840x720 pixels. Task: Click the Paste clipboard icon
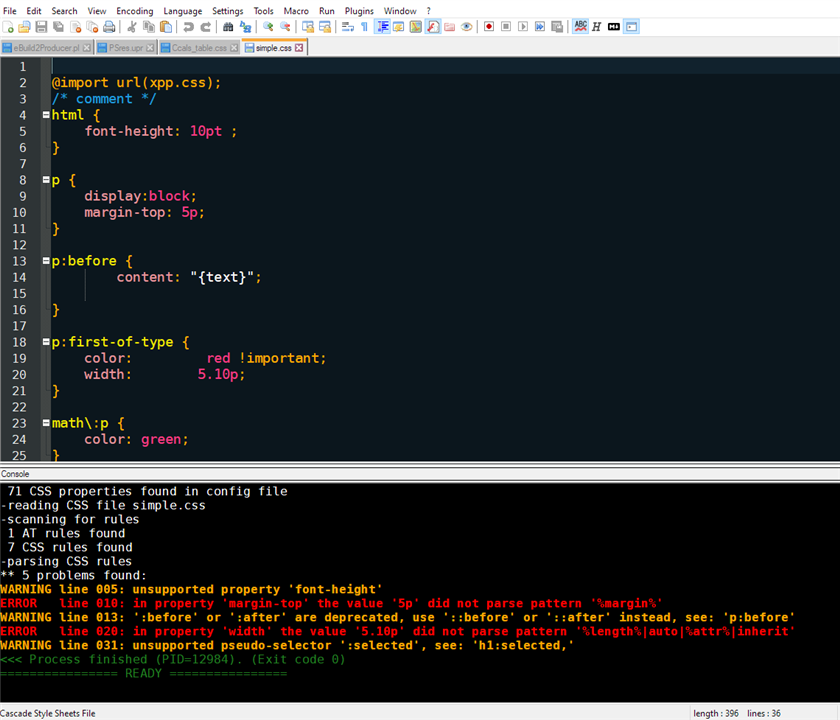pyautogui.click(x=166, y=27)
